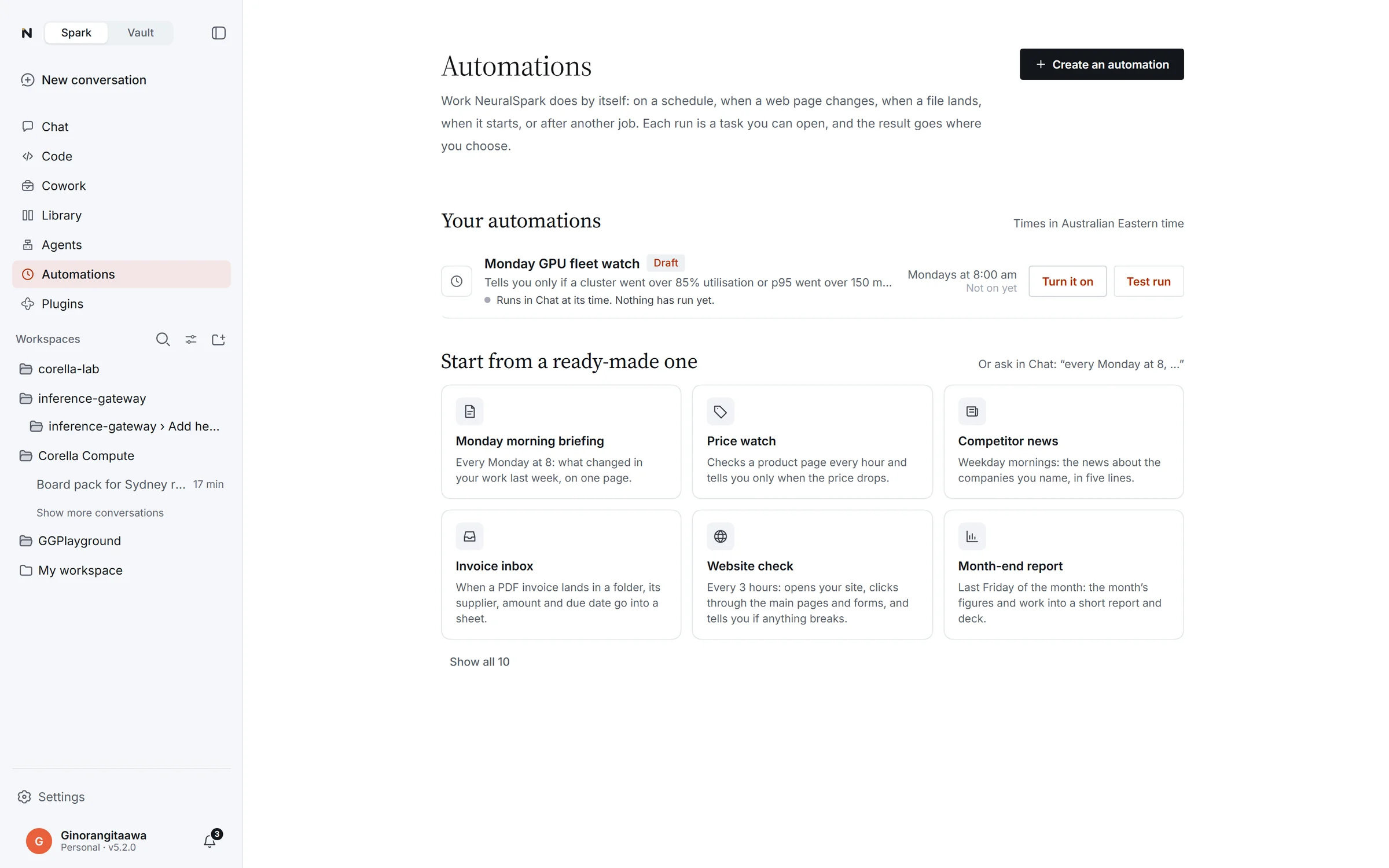This screenshot has width=1389, height=868.
Task: Click Create an automation button
Action: tap(1101, 64)
